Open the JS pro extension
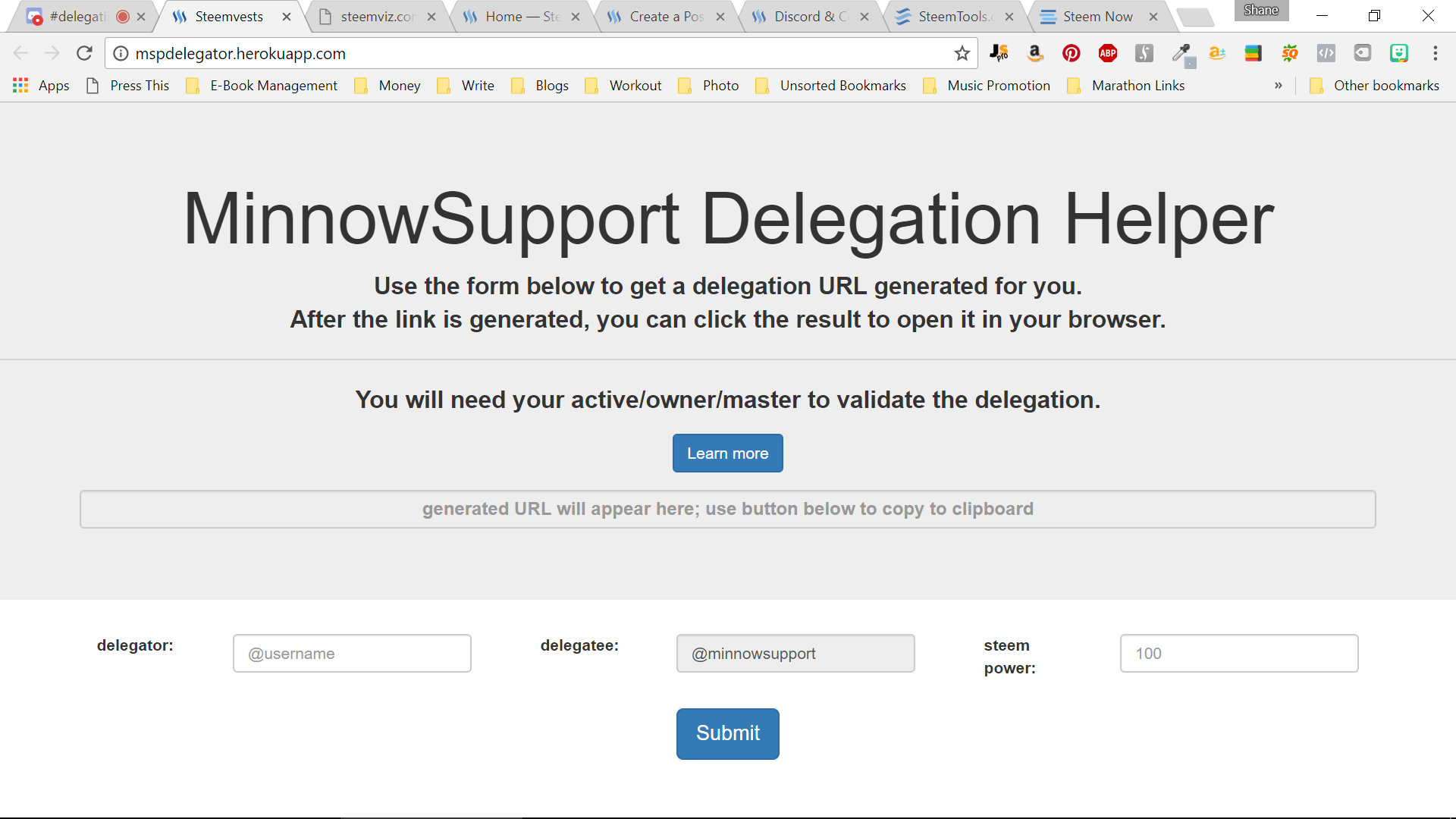The width and height of the screenshot is (1456, 819). (x=999, y=53)
